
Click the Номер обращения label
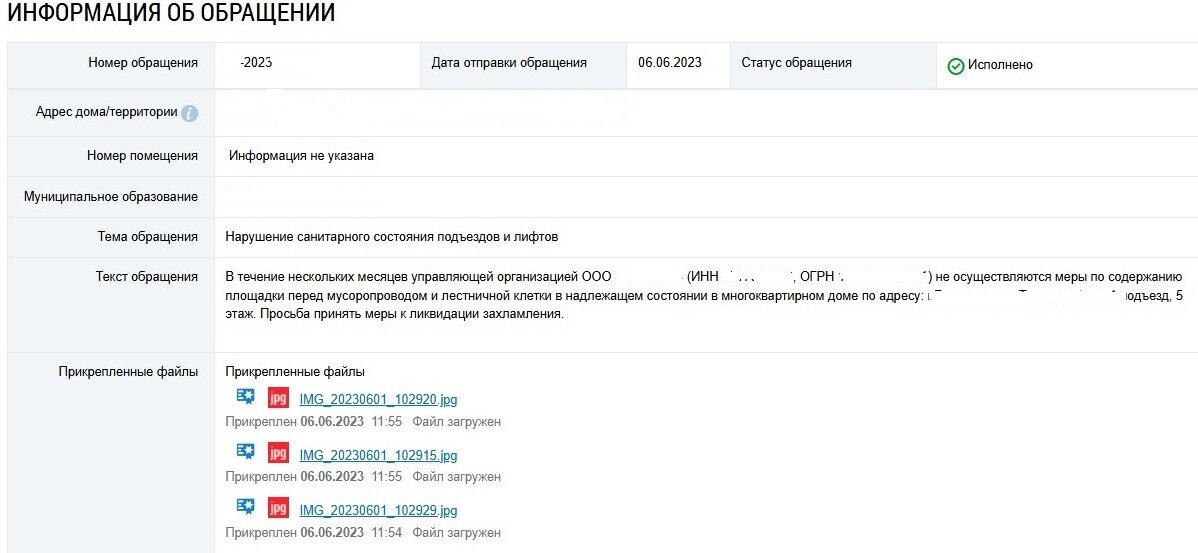(x=143, y=63)
